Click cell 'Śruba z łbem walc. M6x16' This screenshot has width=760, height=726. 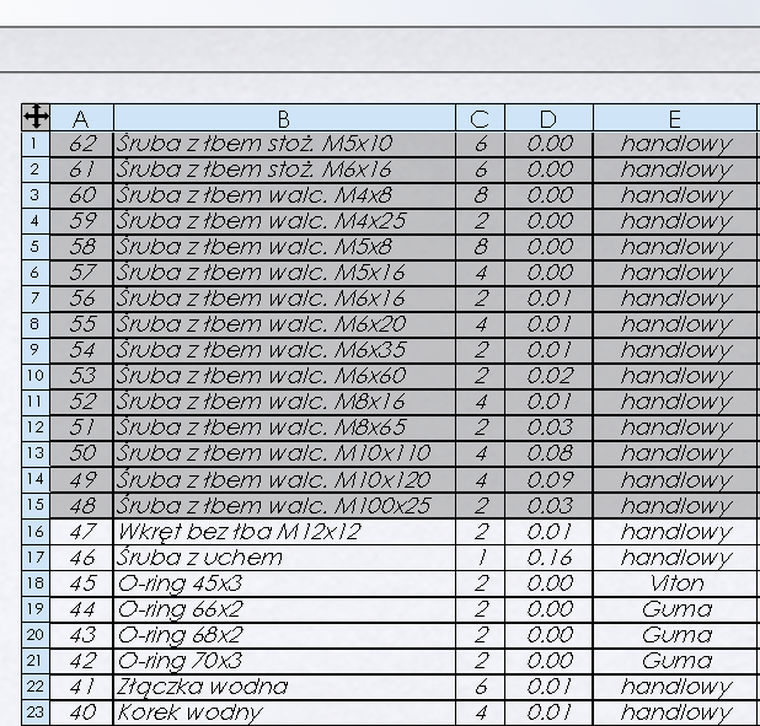pos(285,298)
